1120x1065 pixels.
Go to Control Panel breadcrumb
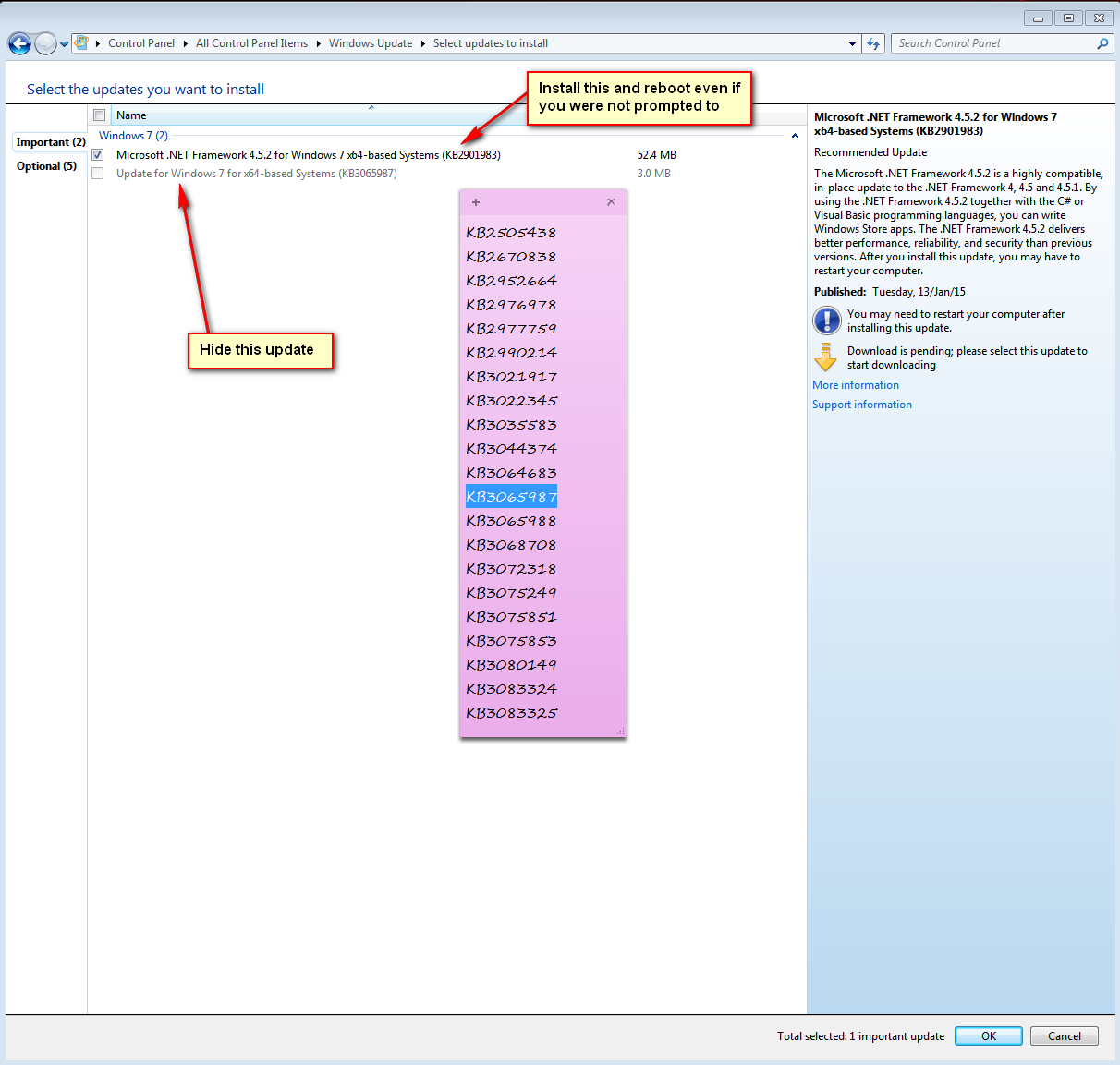[x=141, y=43]
